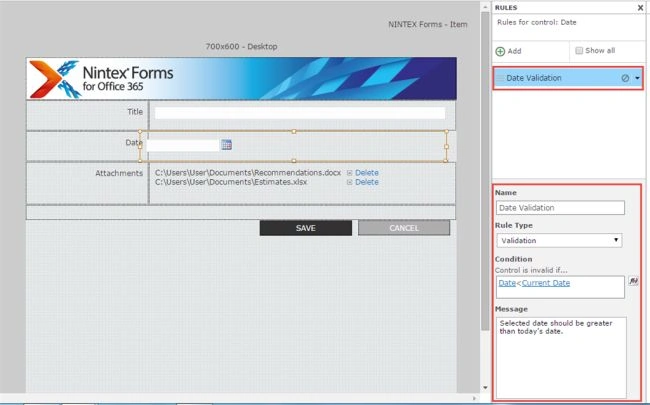
Task: Click the rule Name input field
Action: (x=560, y=208)
